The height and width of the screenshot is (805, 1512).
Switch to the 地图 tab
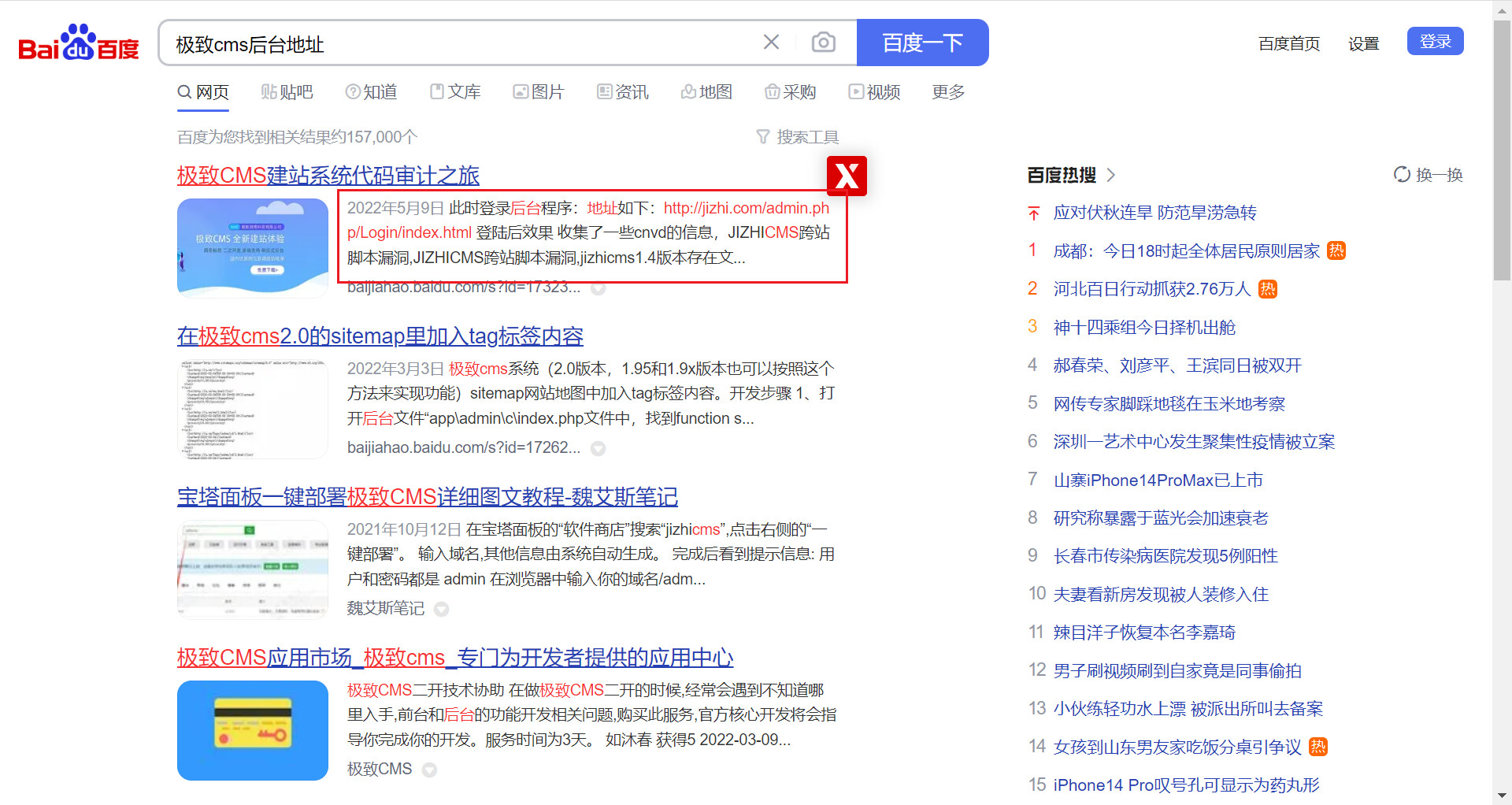706,92
